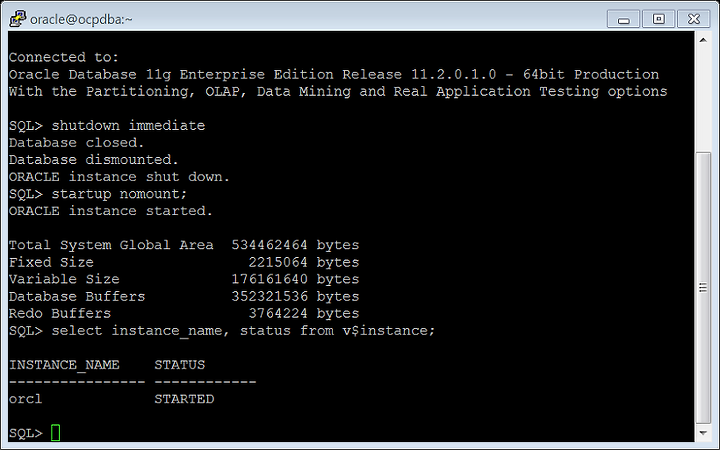Click the Total System Global Area line
This screenshot has width=720, height=450.
tap(184, 245)
